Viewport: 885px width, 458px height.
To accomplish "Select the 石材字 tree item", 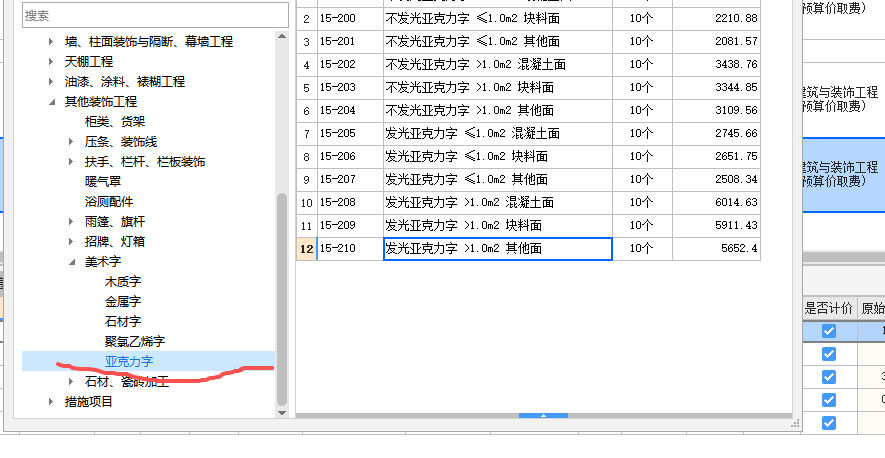I will [122, 321].
